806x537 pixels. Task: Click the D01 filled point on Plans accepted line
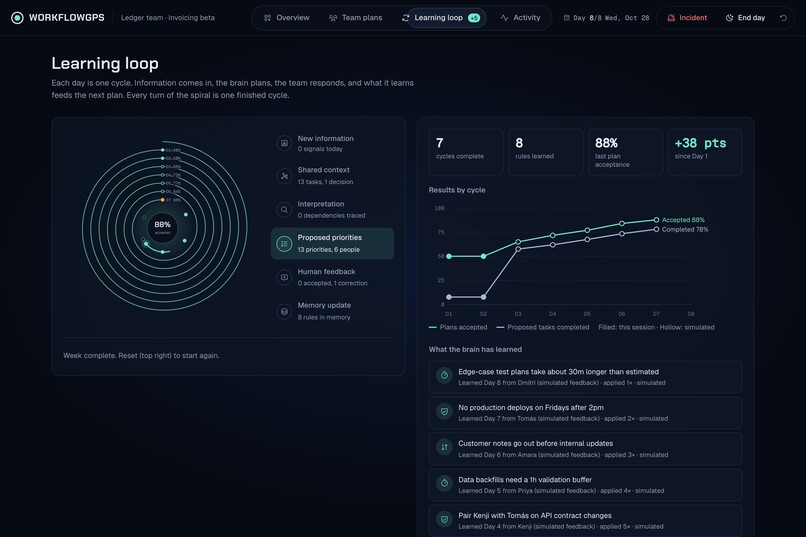point(449,256)
